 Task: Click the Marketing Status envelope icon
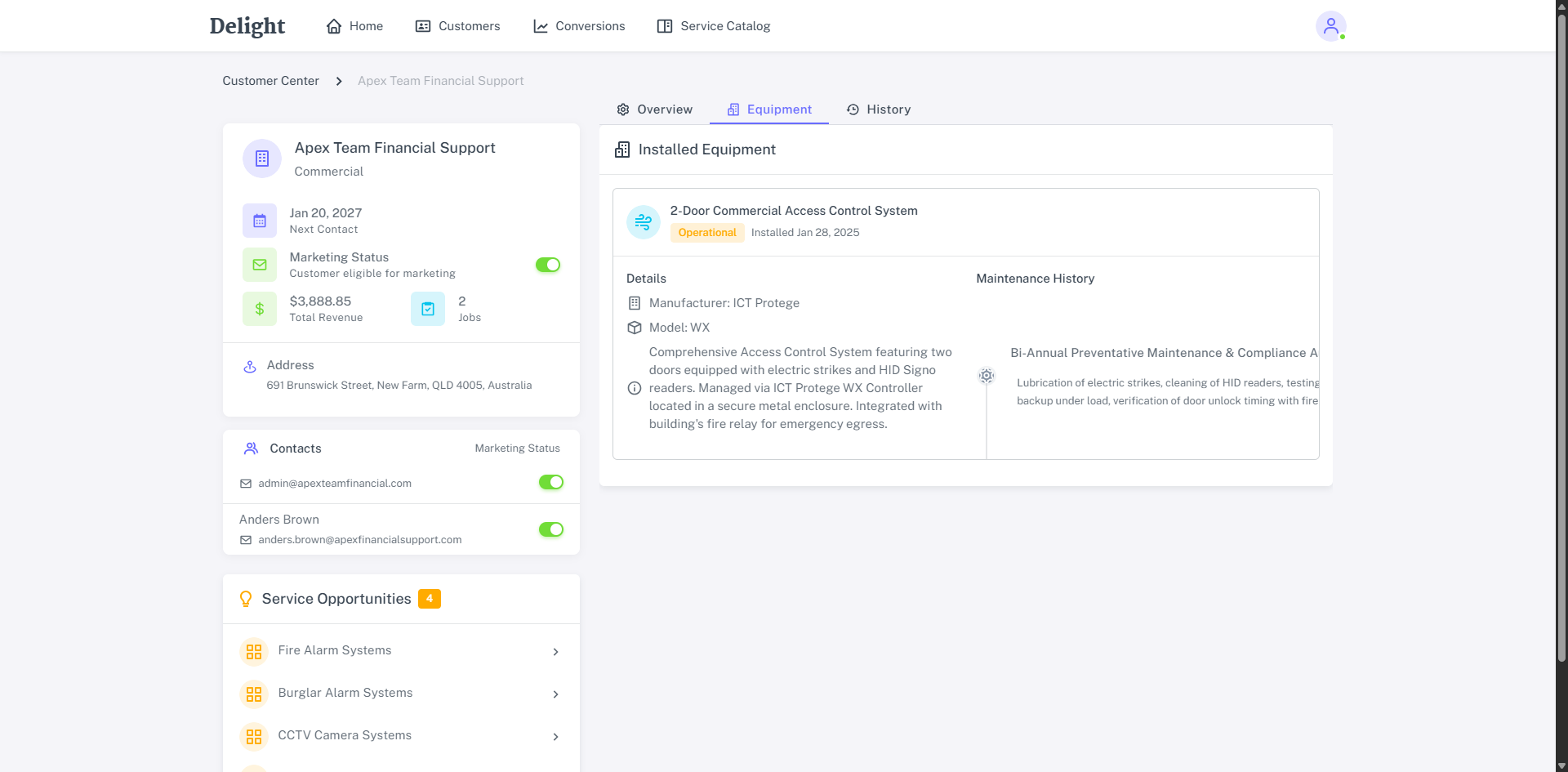point(260,265)
